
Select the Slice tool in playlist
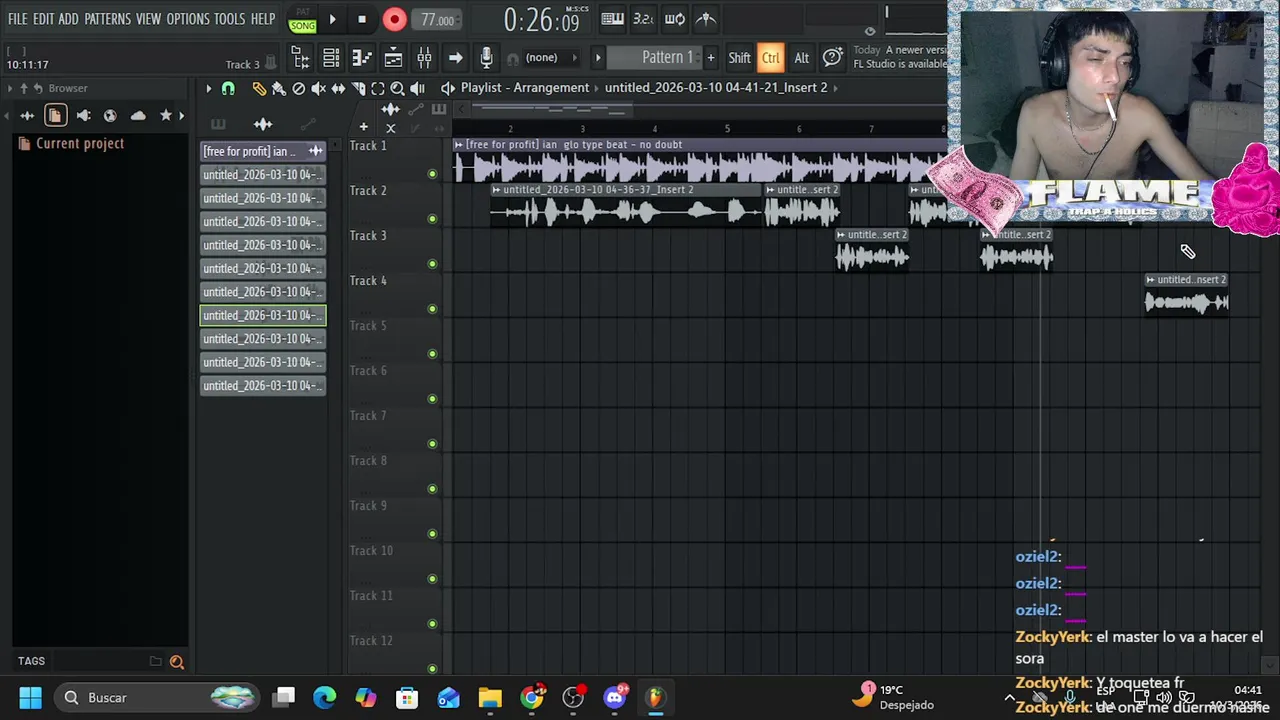[358, 89]
